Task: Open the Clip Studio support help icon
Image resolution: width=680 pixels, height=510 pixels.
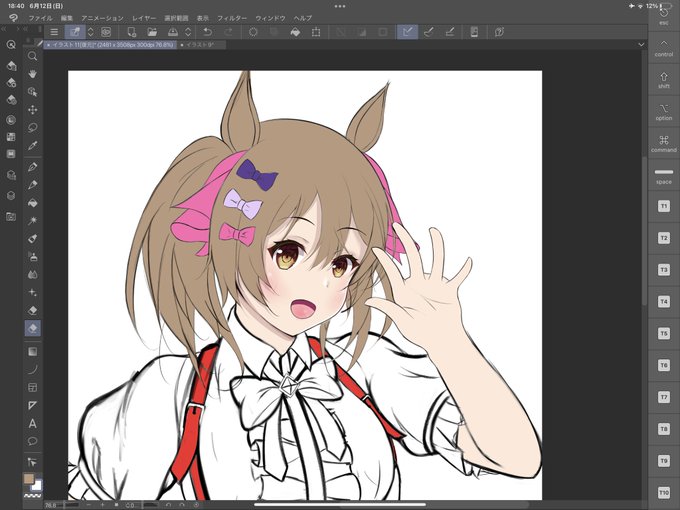Action: (x=499, y=32)
